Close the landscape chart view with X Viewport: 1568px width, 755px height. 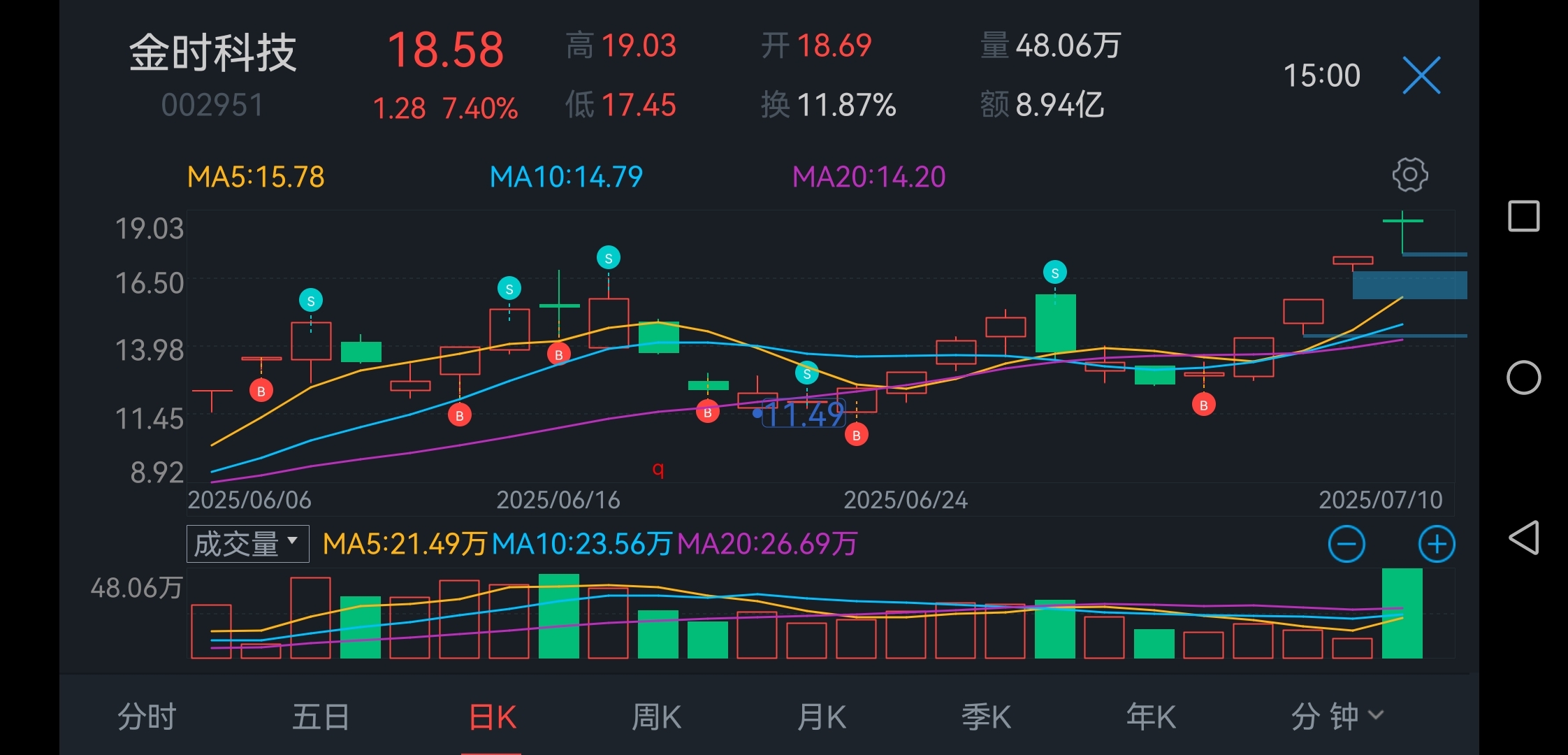[1422, 75]
